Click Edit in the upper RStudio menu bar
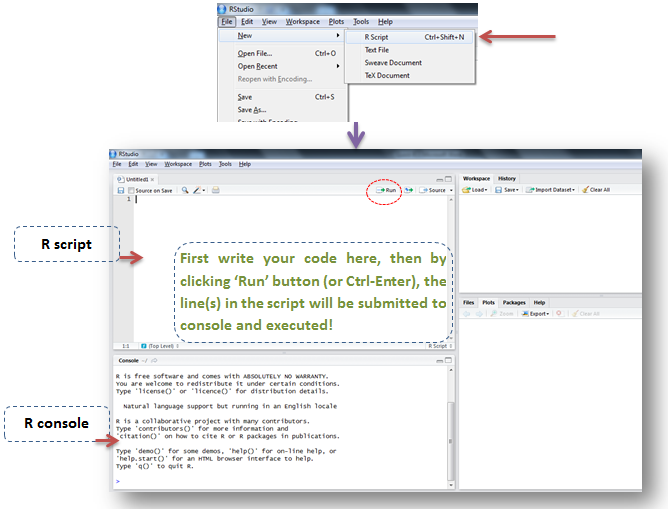 247,22
